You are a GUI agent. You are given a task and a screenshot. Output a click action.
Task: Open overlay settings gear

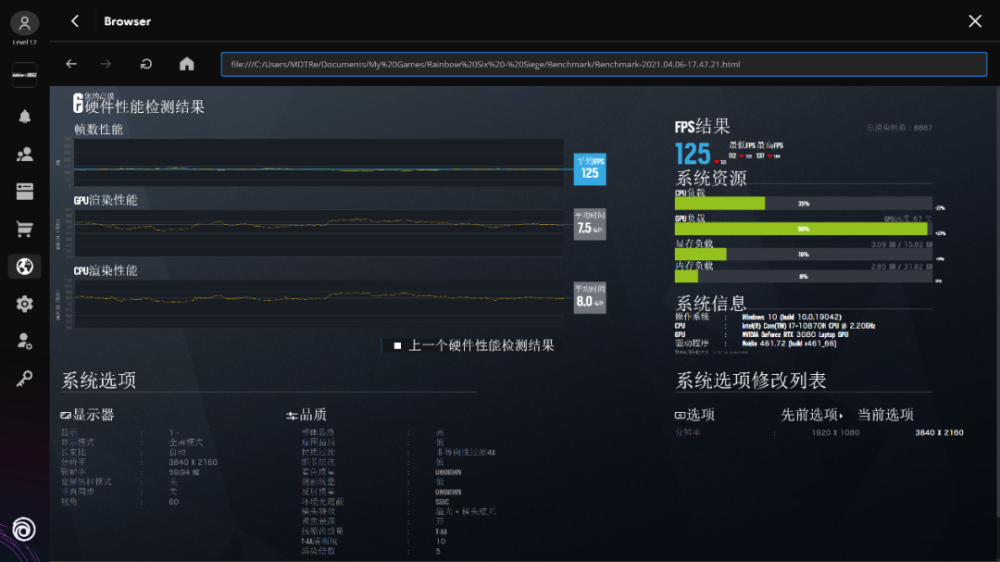tap(24, 304)
